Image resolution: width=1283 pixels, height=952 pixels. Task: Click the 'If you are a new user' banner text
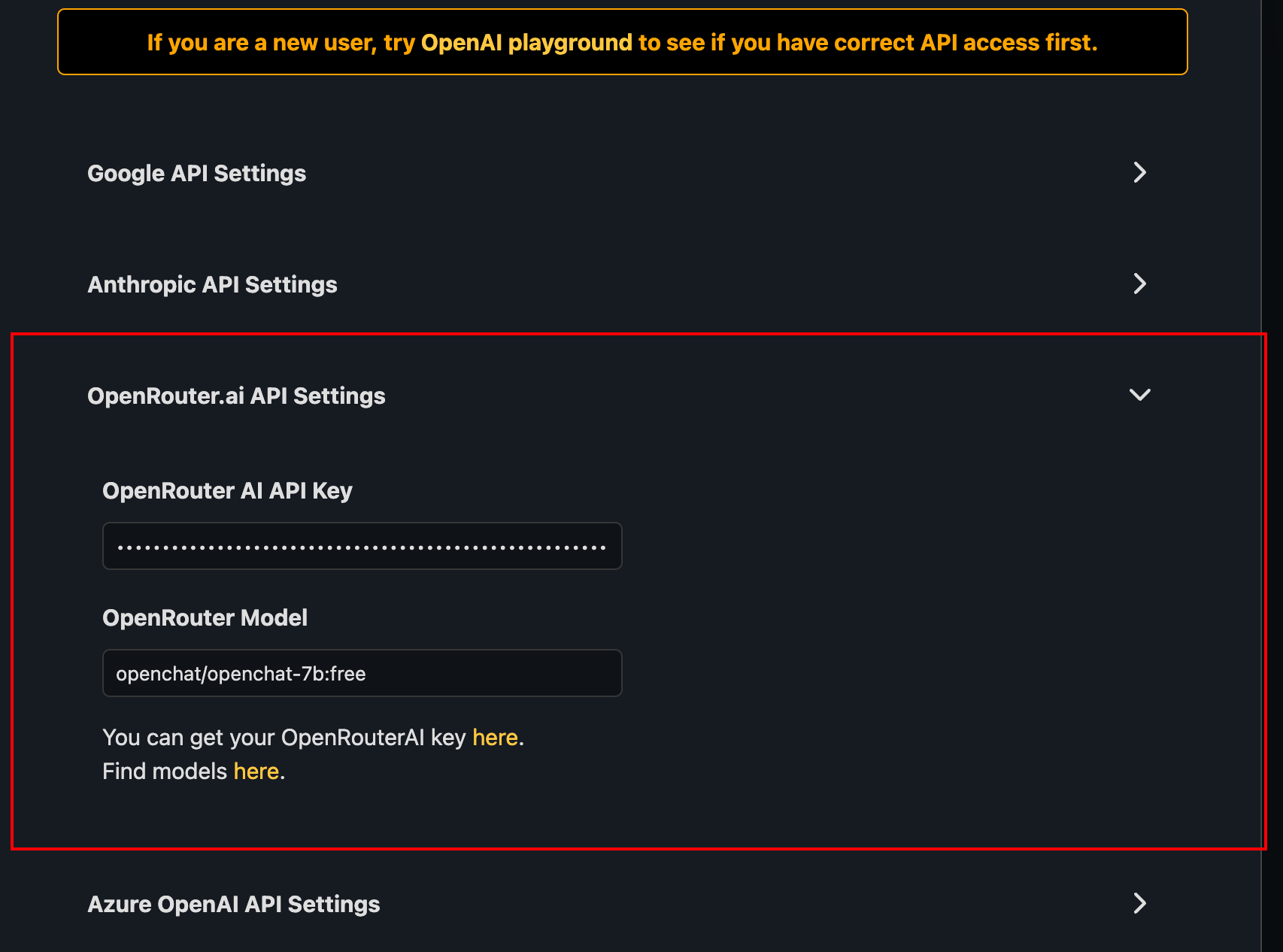[x=261, y=43]
